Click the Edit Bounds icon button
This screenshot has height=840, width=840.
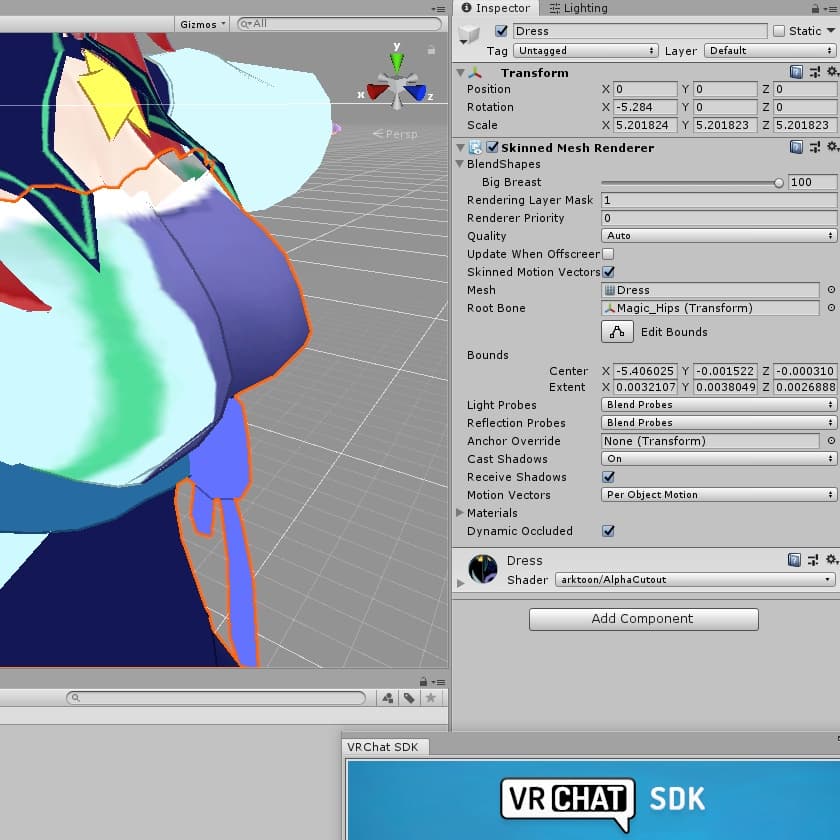[617, 332]
